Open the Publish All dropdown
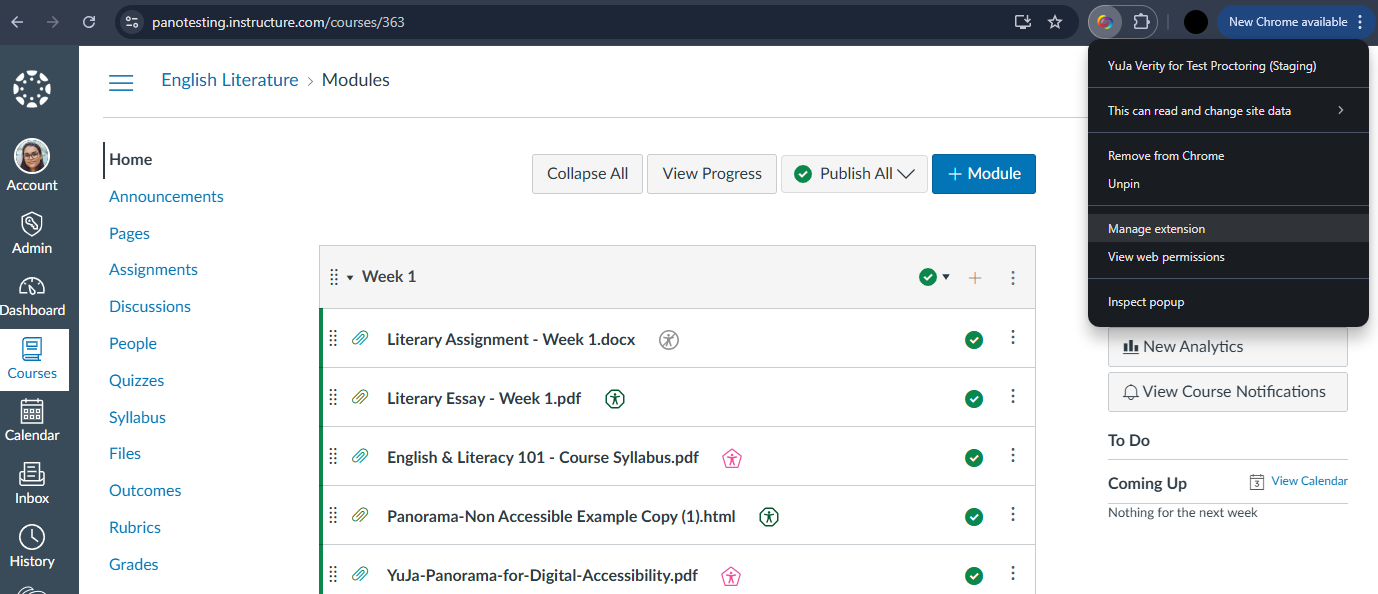The image size is (1378, 594). click(855, 174)
